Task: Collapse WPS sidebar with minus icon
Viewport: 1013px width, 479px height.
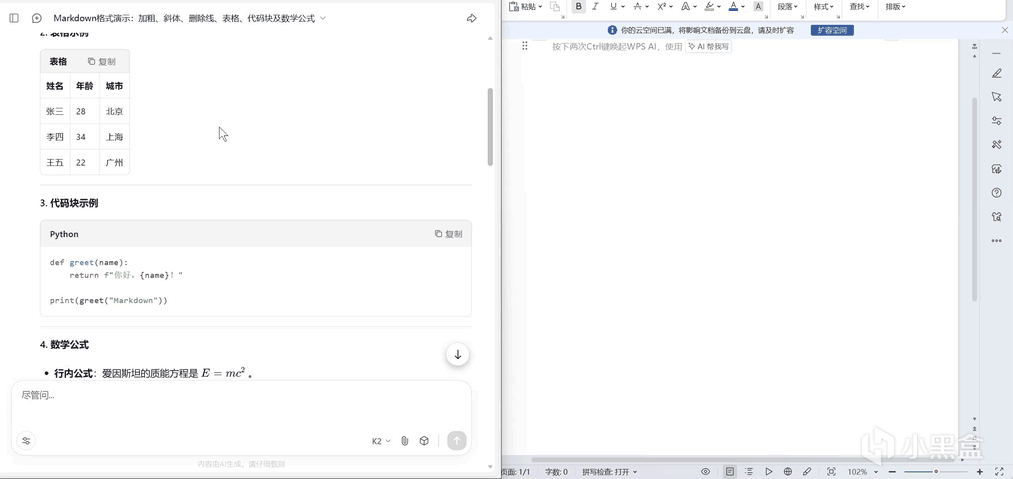Action: (x=996, y=52)
